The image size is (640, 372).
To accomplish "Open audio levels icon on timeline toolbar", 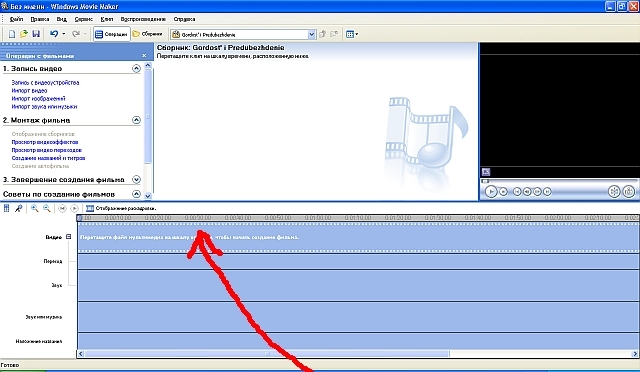I will [x=7, y=208].
